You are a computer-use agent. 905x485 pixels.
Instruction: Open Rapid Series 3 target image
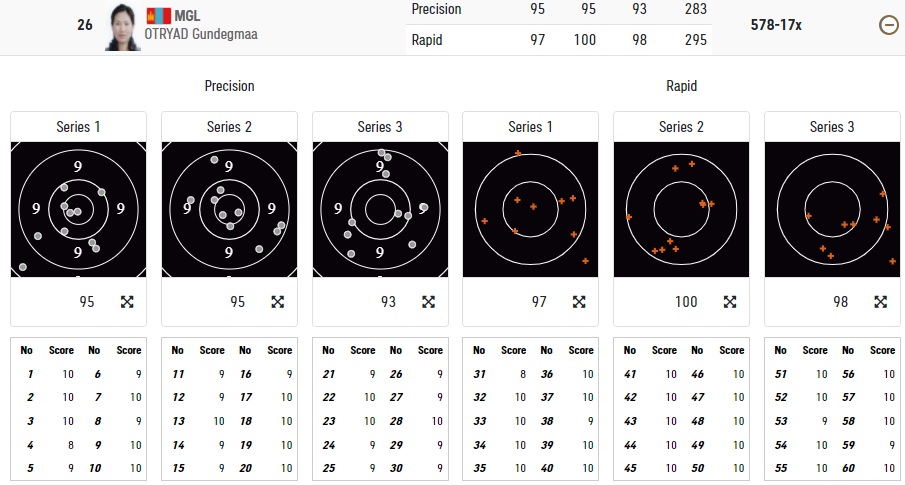pos(832,209)
